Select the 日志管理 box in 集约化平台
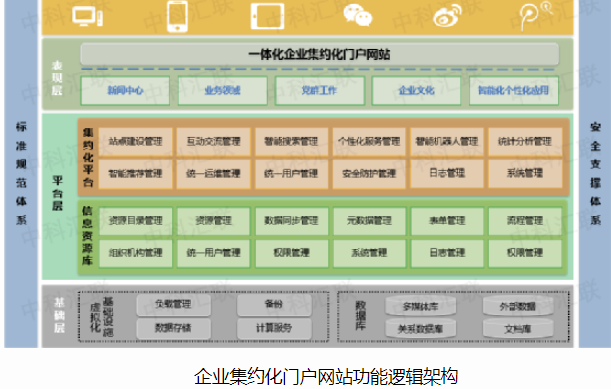 click(x=447, y=173)
